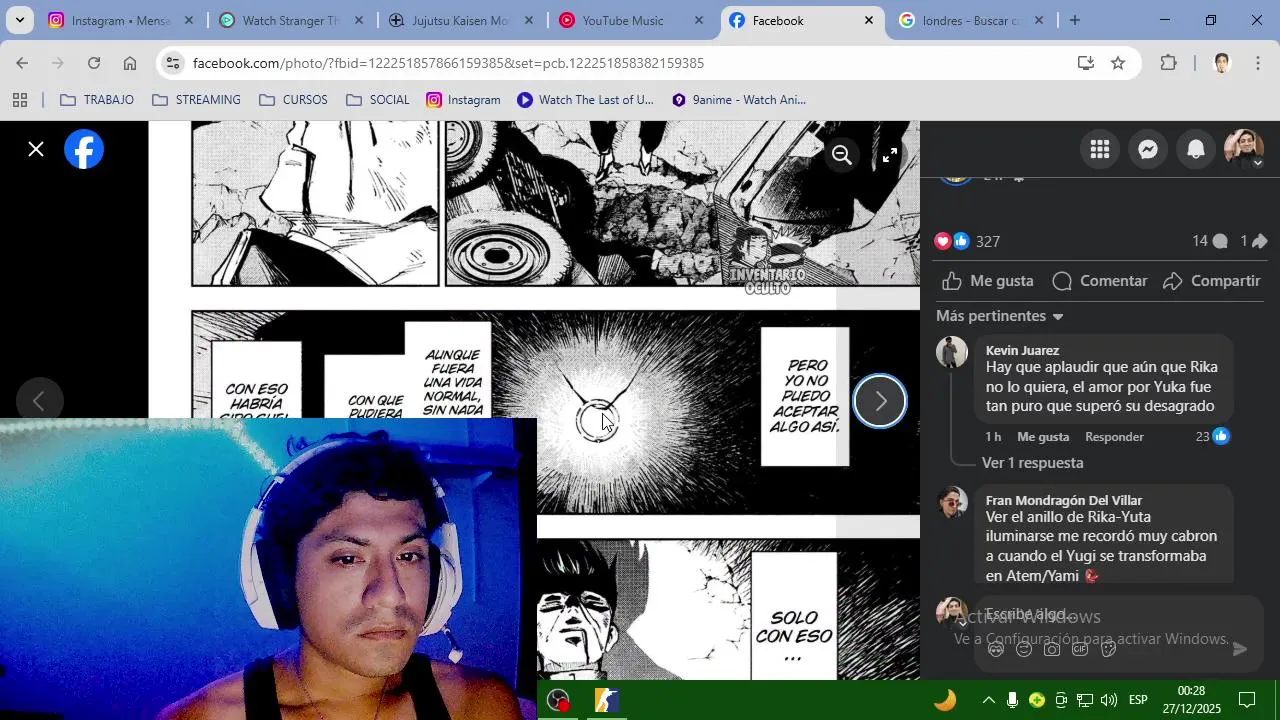Open Kevin Juarez's profile name
1280x720 pixels.
[x=1022, y=350]
